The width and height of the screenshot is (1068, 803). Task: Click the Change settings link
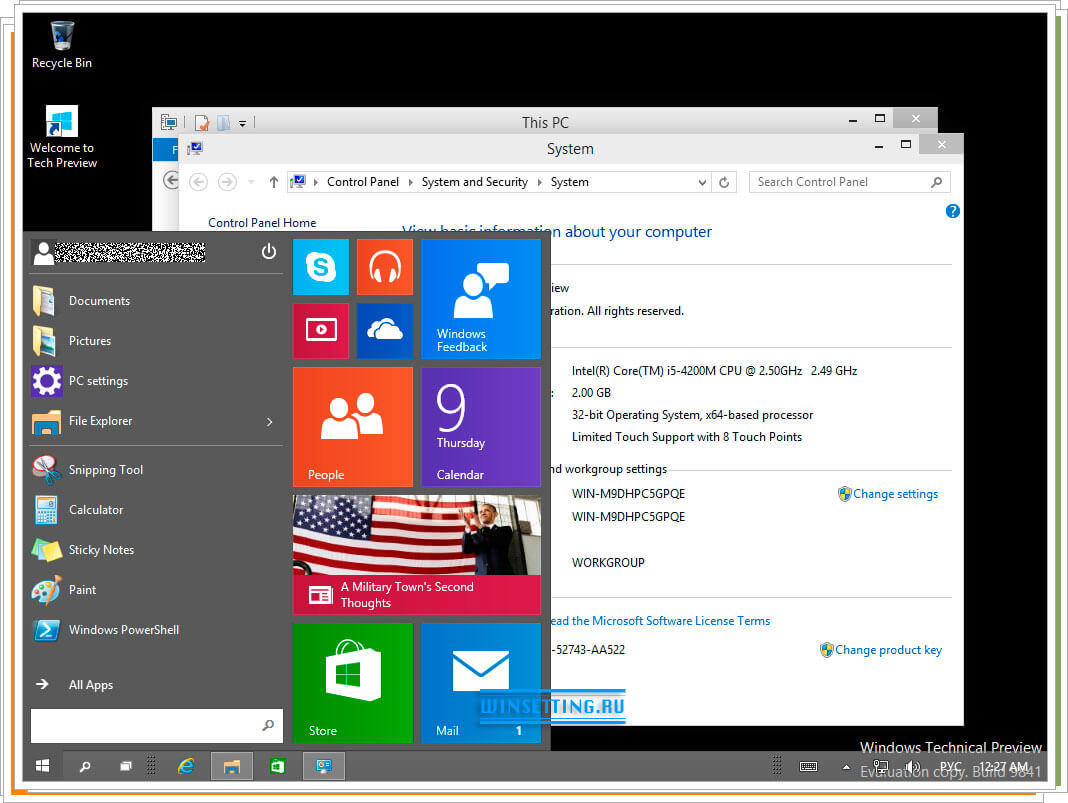[x=895, y=494]
